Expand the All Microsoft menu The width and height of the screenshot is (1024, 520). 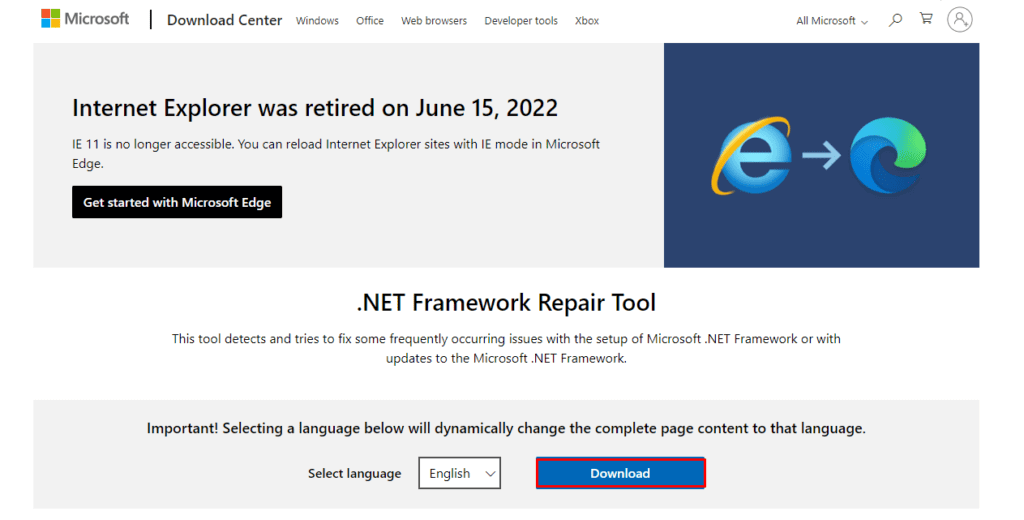(831, 21)
